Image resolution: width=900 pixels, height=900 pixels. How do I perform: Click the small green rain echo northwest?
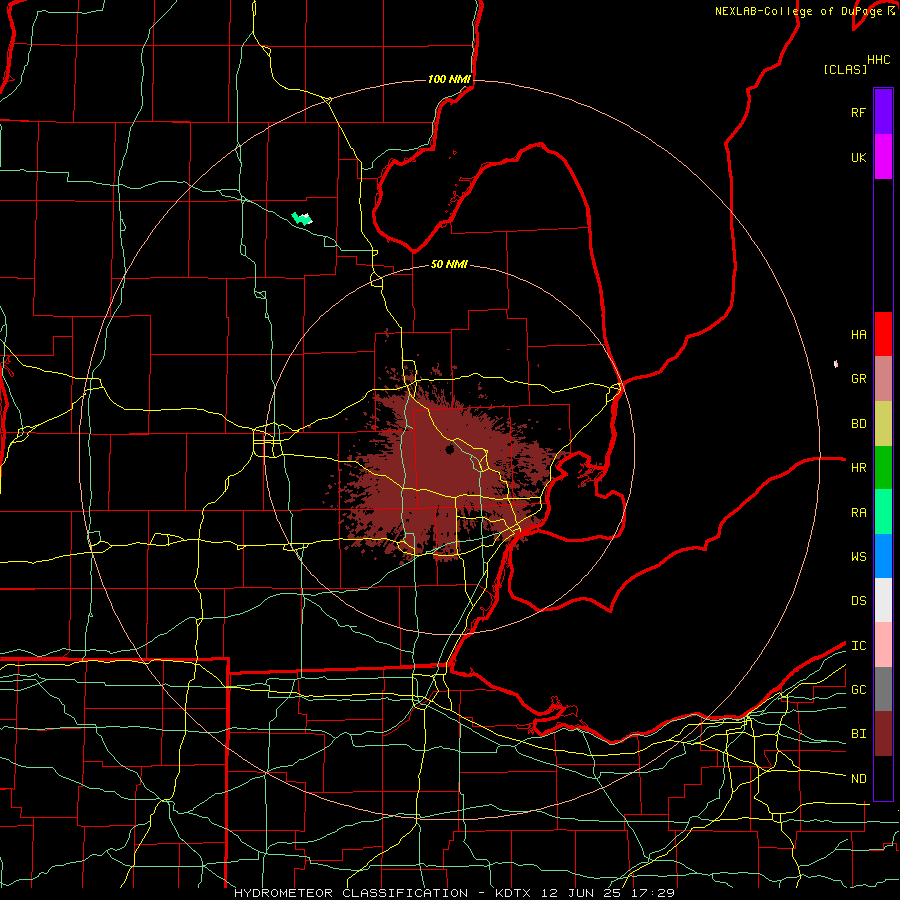[x=301, y=218]
